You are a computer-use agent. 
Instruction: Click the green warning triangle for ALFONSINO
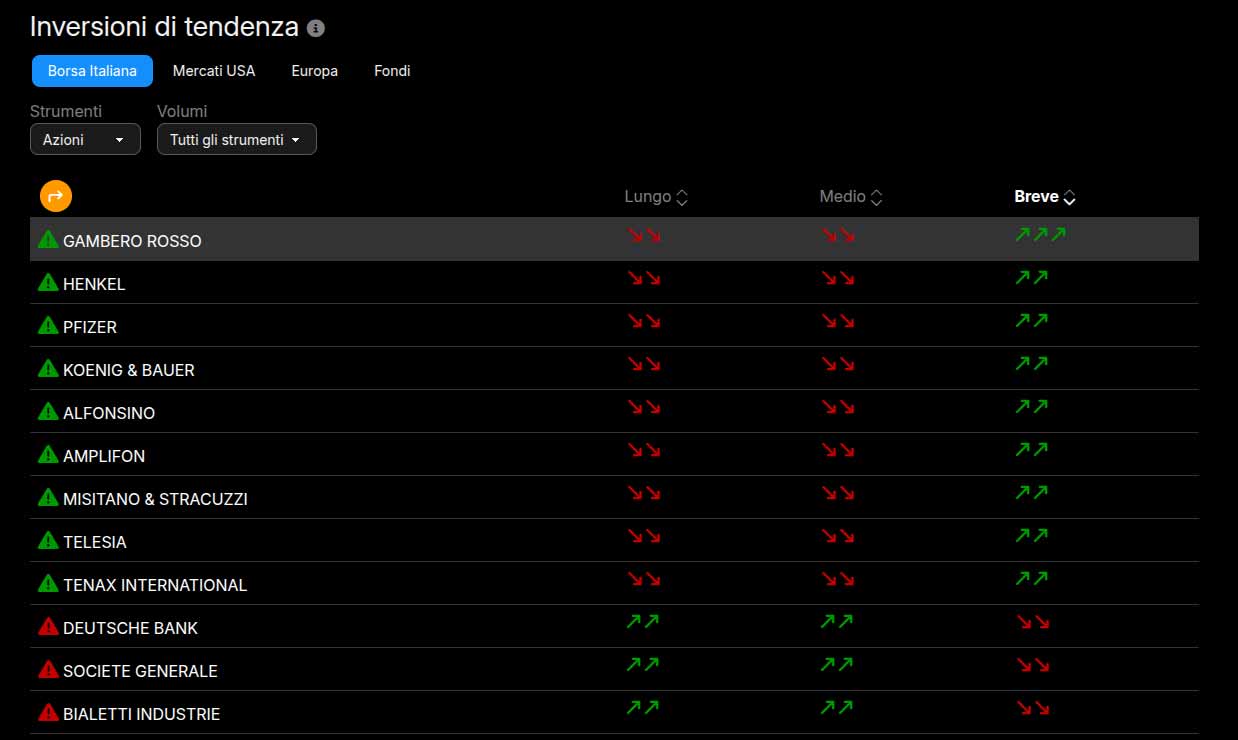(x=48, y=411)
